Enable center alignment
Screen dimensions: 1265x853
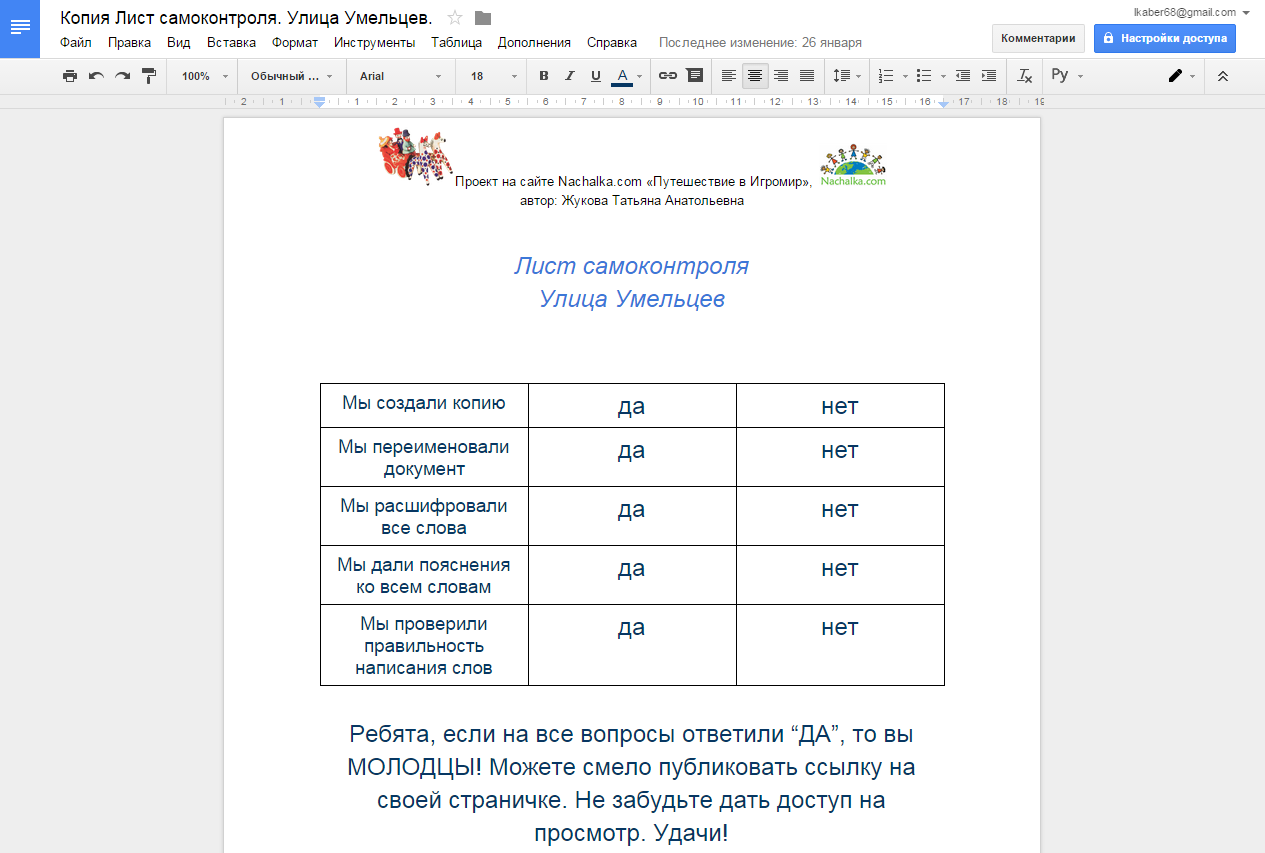tap(755, 76)
